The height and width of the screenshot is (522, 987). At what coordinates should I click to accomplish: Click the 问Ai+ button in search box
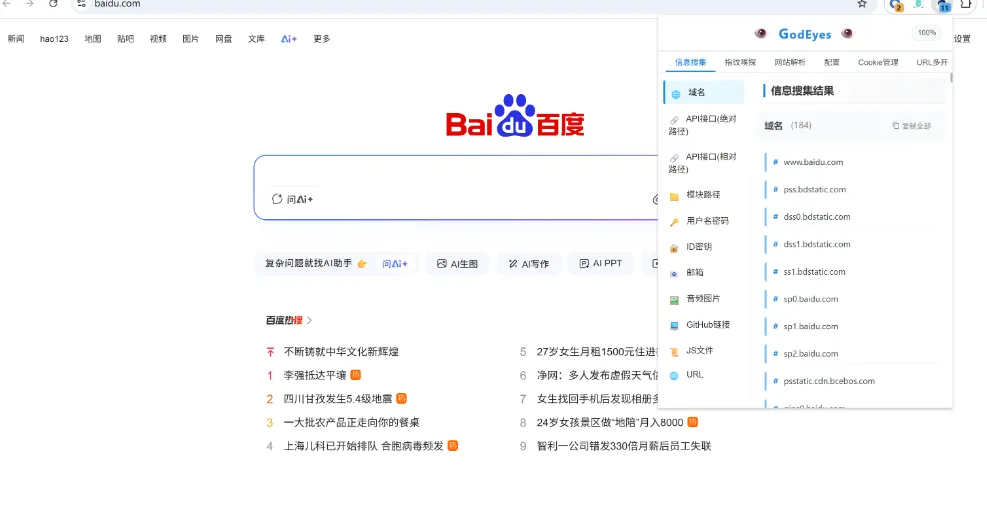pos(293,199)
